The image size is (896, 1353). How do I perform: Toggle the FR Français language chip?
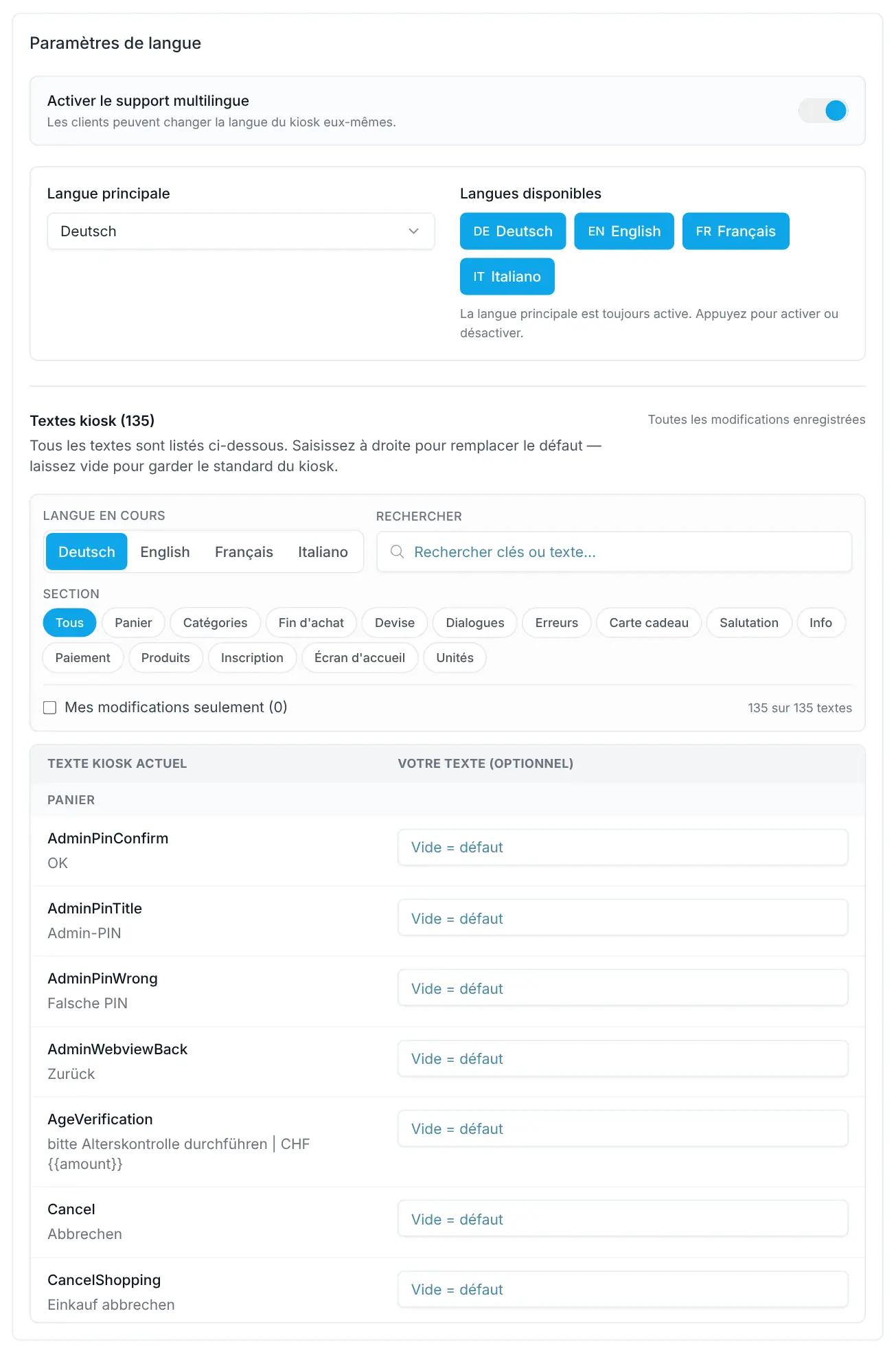click(x=736, y=231)
